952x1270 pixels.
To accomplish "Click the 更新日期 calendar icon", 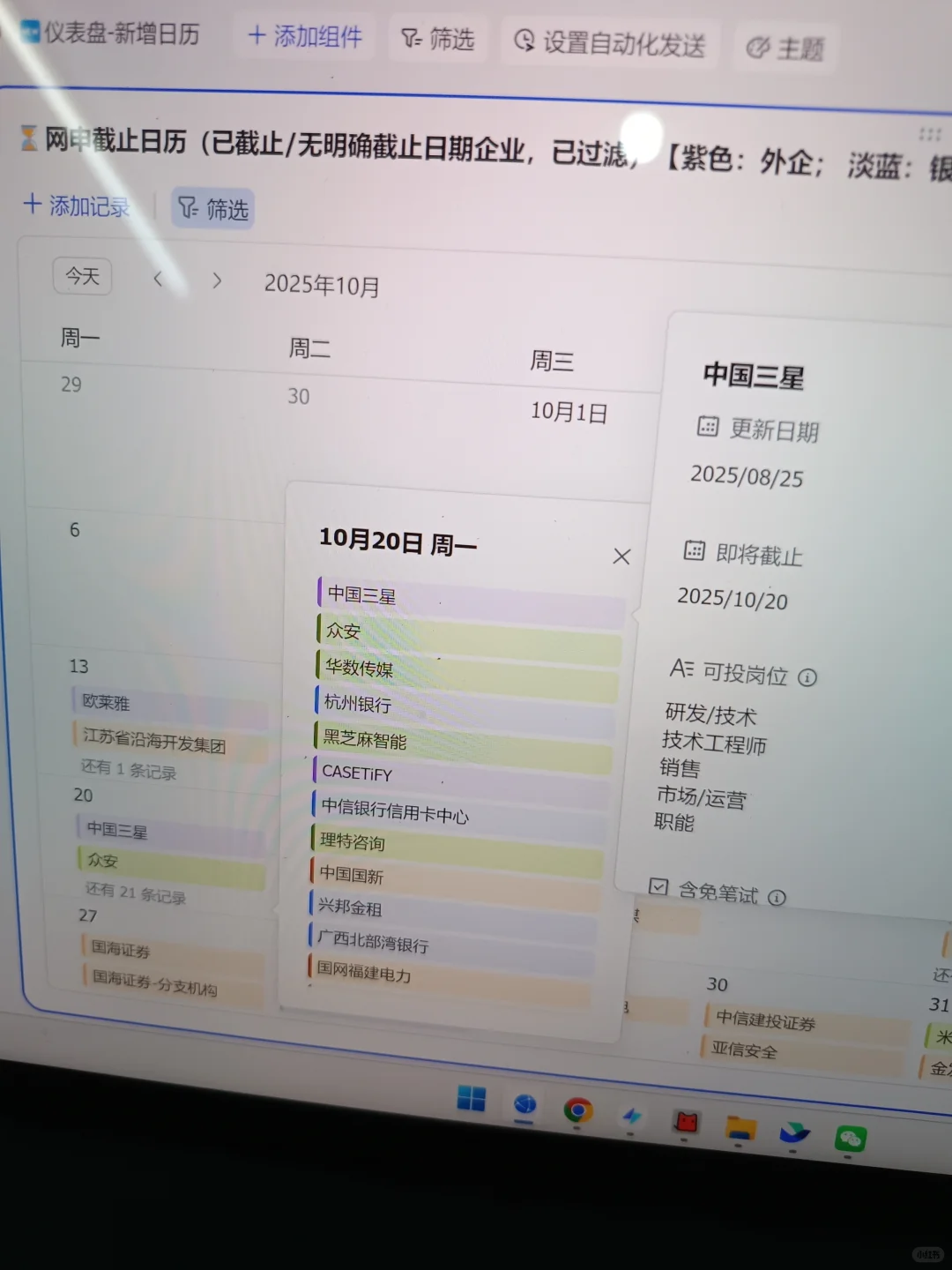I will tap(708, 427).
